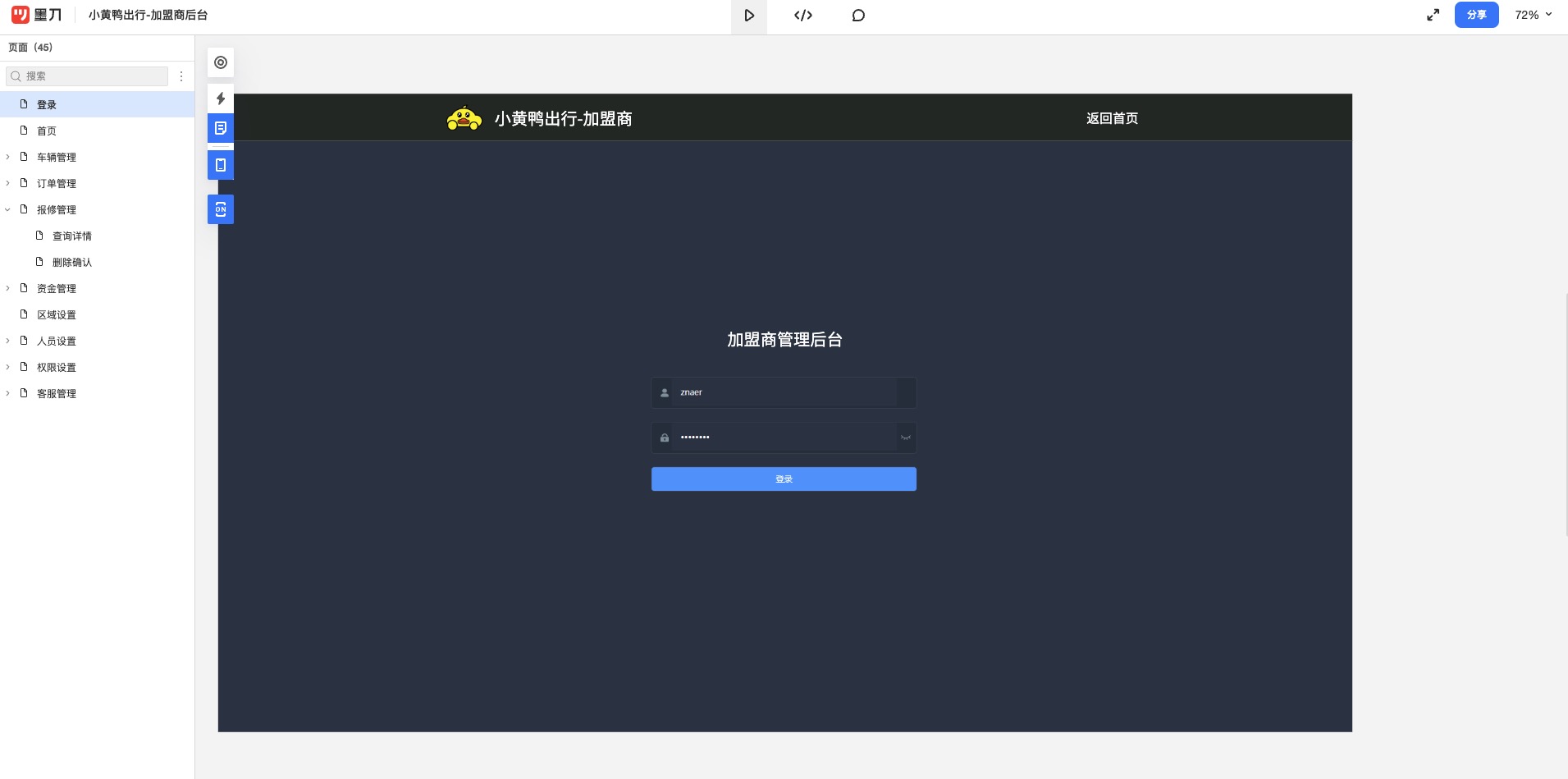
Task: Open the 72% zoom dropdown
Action: [x=1534, y=15]
